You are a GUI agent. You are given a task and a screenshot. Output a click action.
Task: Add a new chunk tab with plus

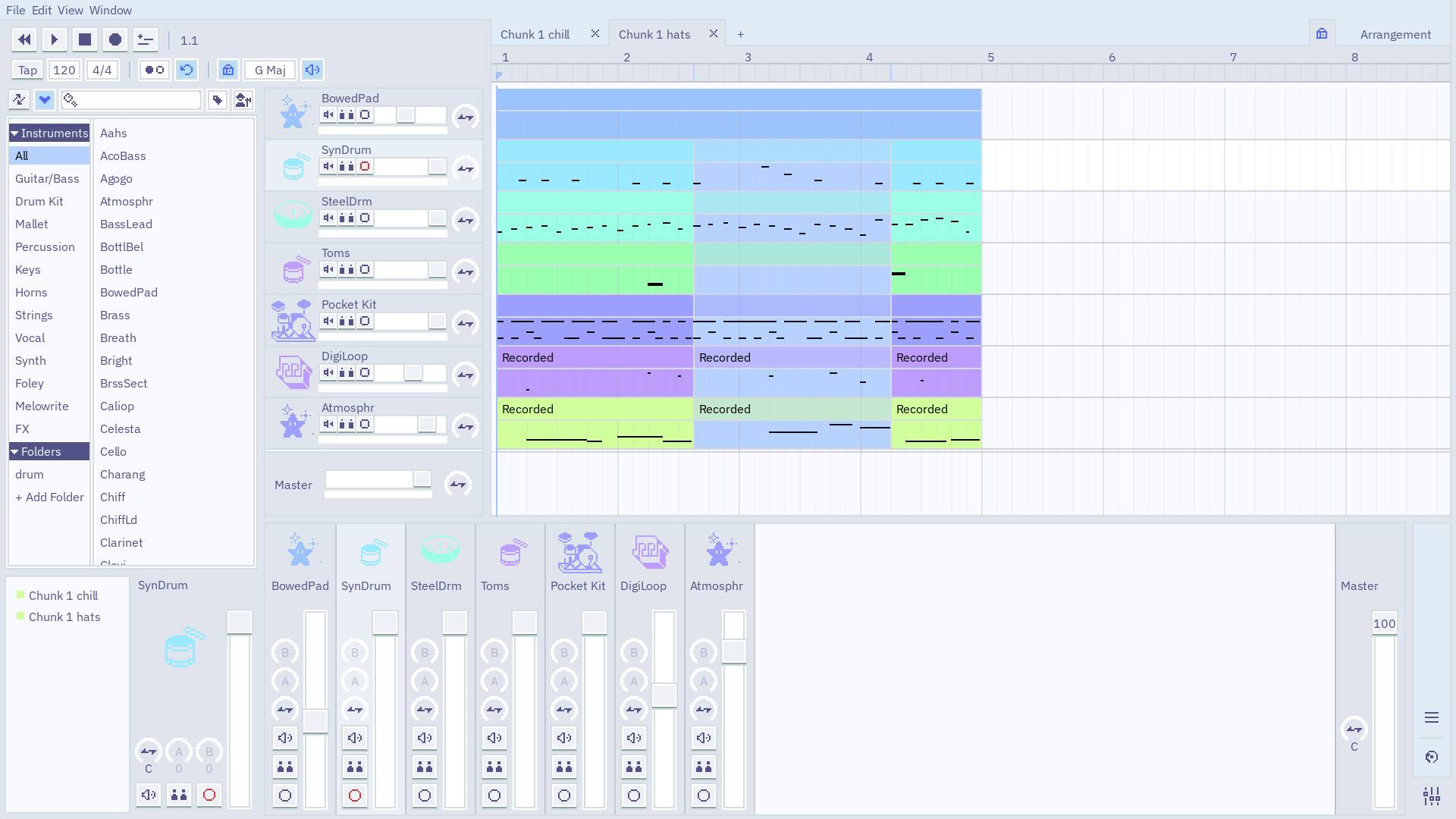point(741,34)
